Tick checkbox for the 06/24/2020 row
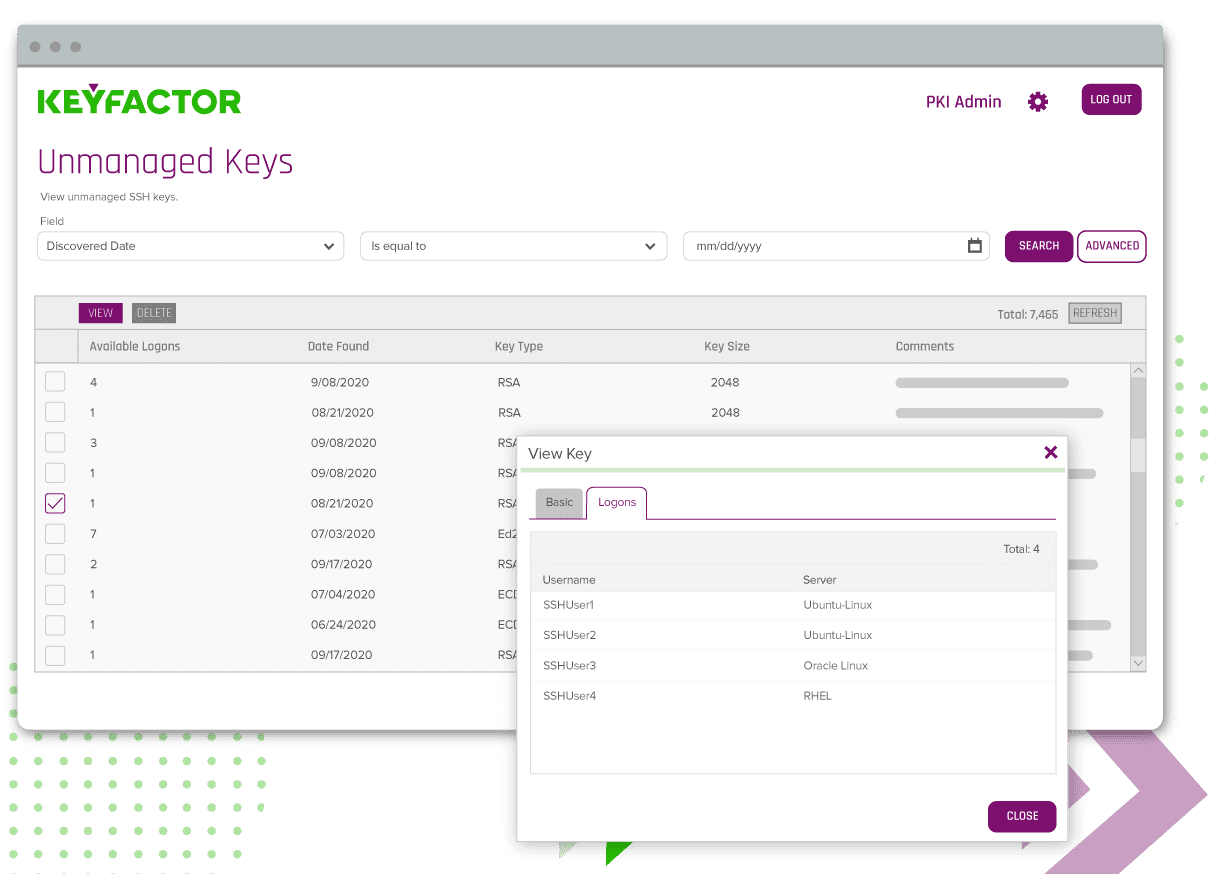Viewport: 1220px width, 874px height. pos(55,625)
